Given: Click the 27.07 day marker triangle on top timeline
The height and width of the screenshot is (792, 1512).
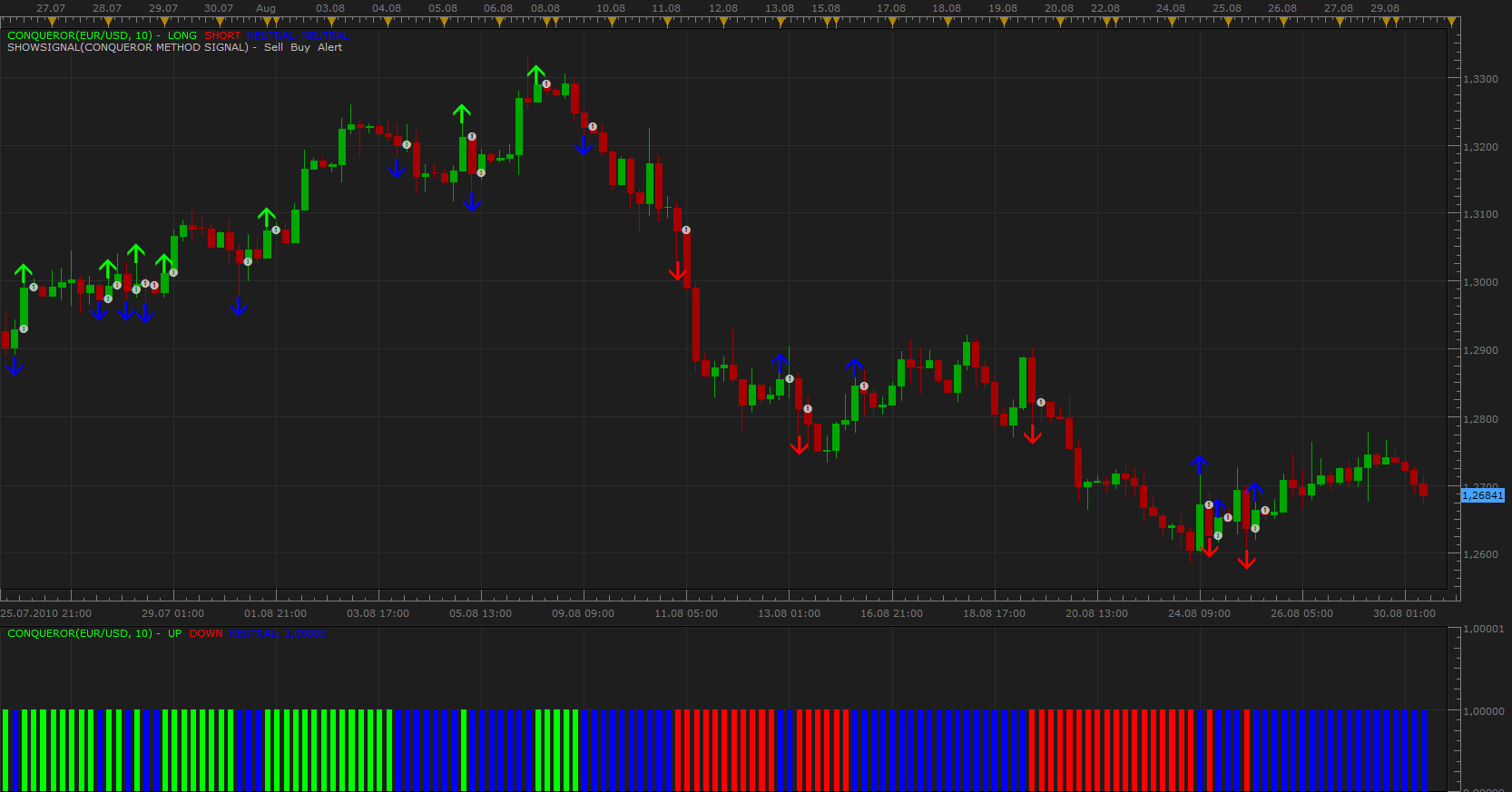Looking at the screenshot, I should [x=50, y=23].
